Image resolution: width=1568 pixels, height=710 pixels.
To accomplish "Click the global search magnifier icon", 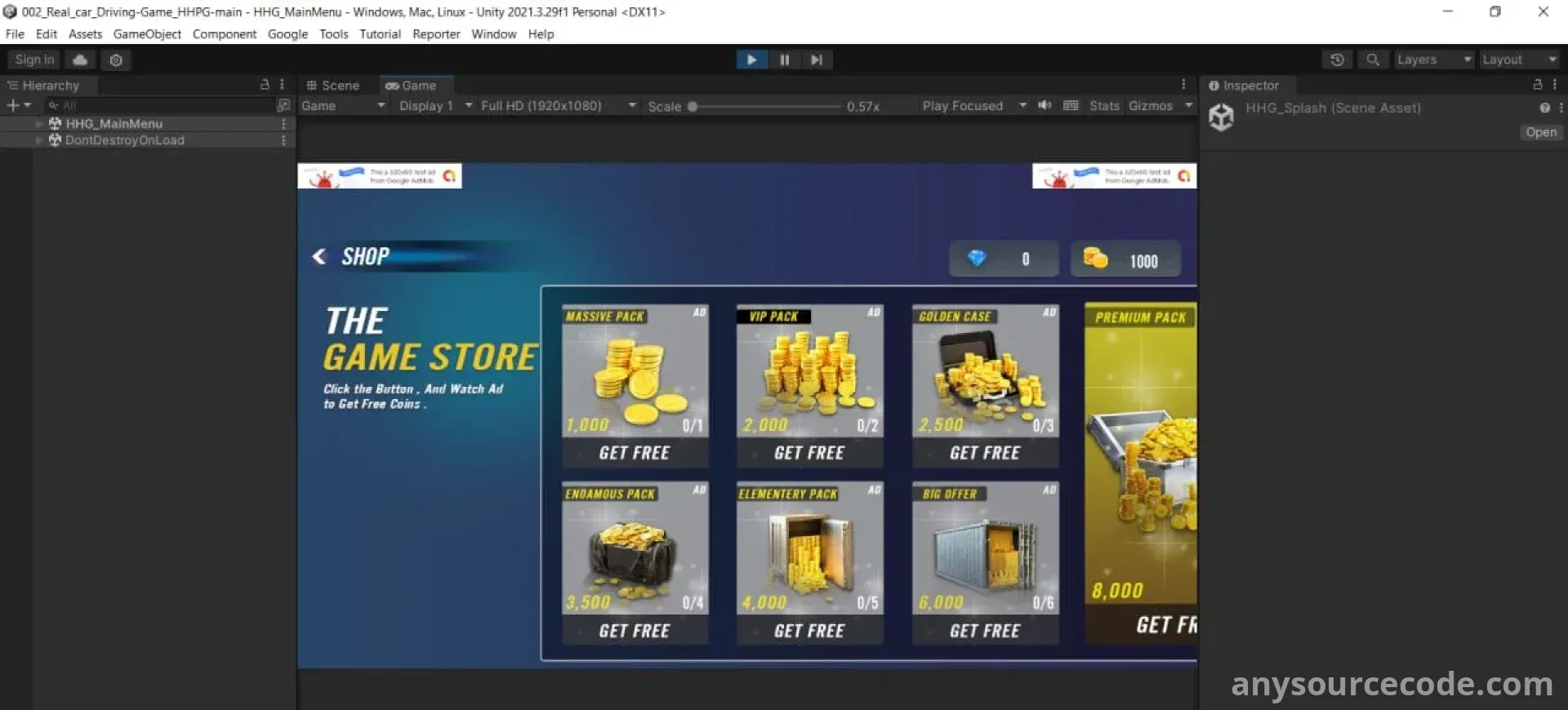I will (1373, 60).
